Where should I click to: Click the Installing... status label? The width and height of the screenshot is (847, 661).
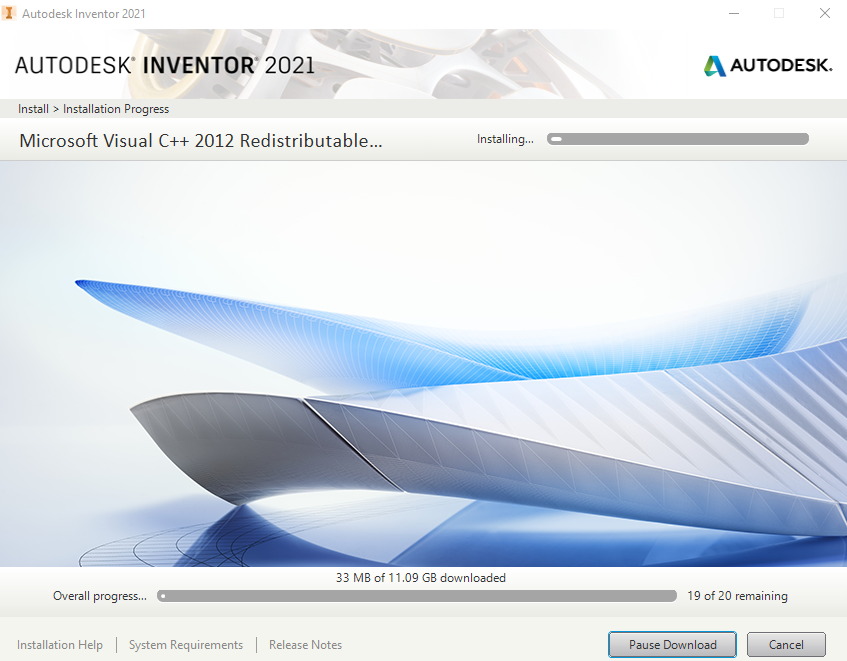click(505, 139)
